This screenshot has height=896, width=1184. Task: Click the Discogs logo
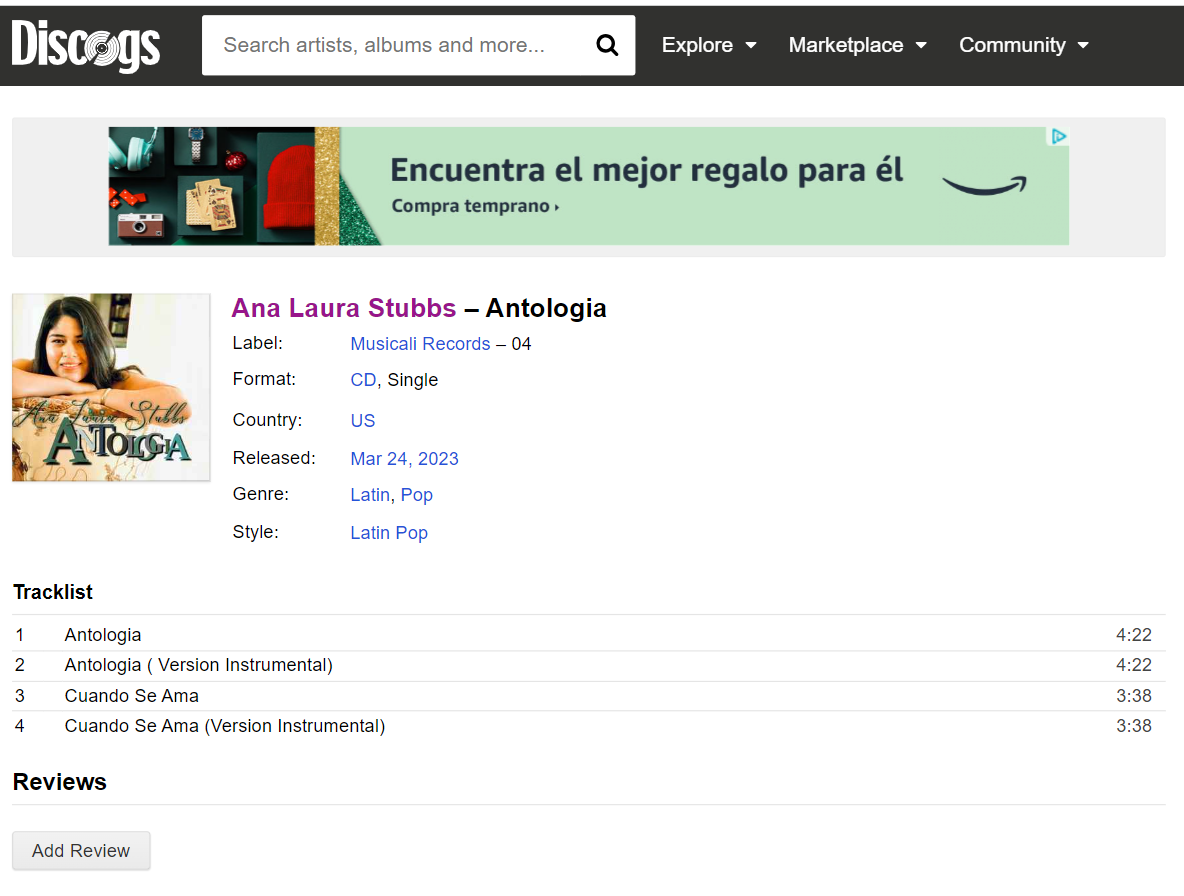[x=86, y=45]
